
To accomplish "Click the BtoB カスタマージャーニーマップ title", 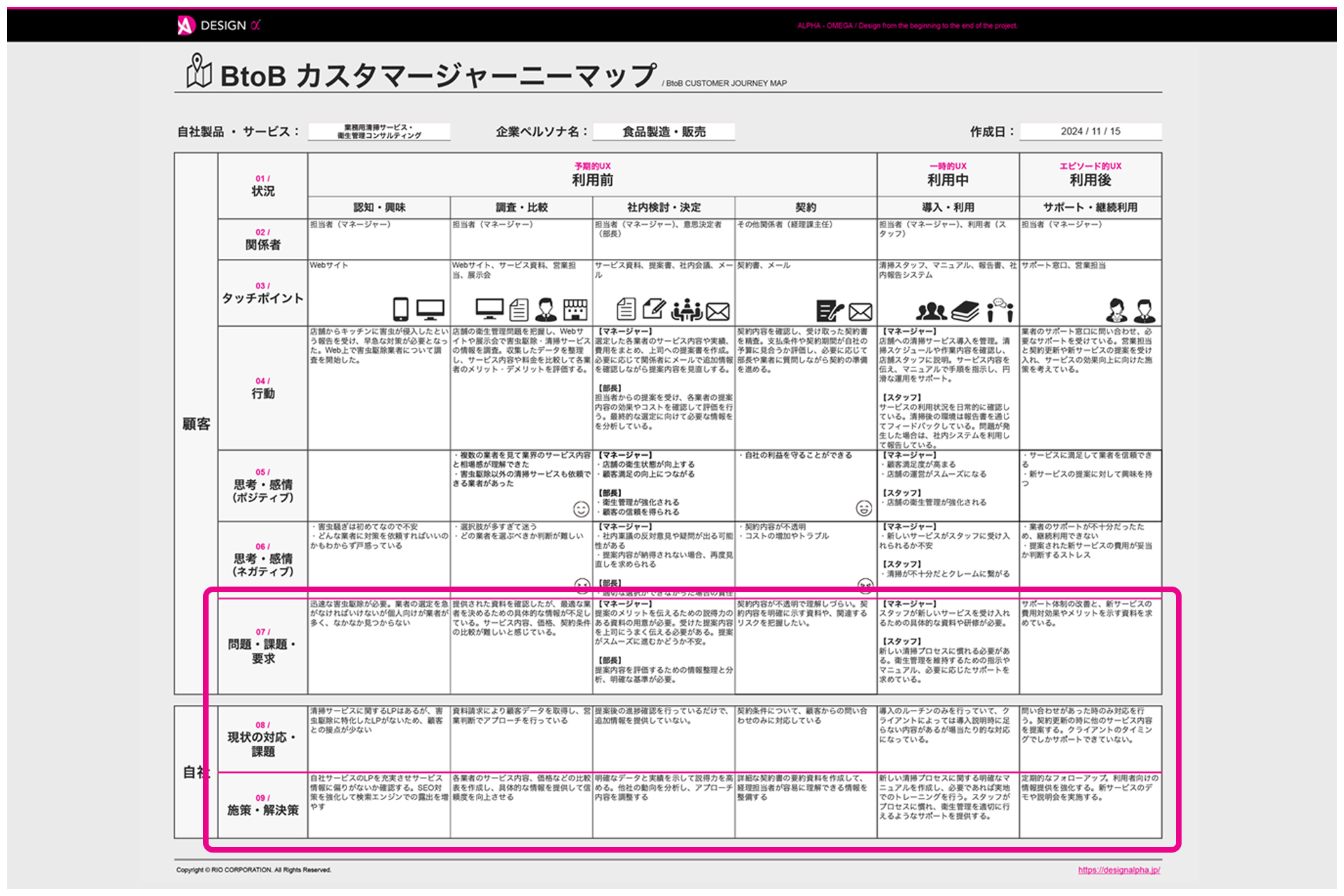I will (x=438, y=76).
